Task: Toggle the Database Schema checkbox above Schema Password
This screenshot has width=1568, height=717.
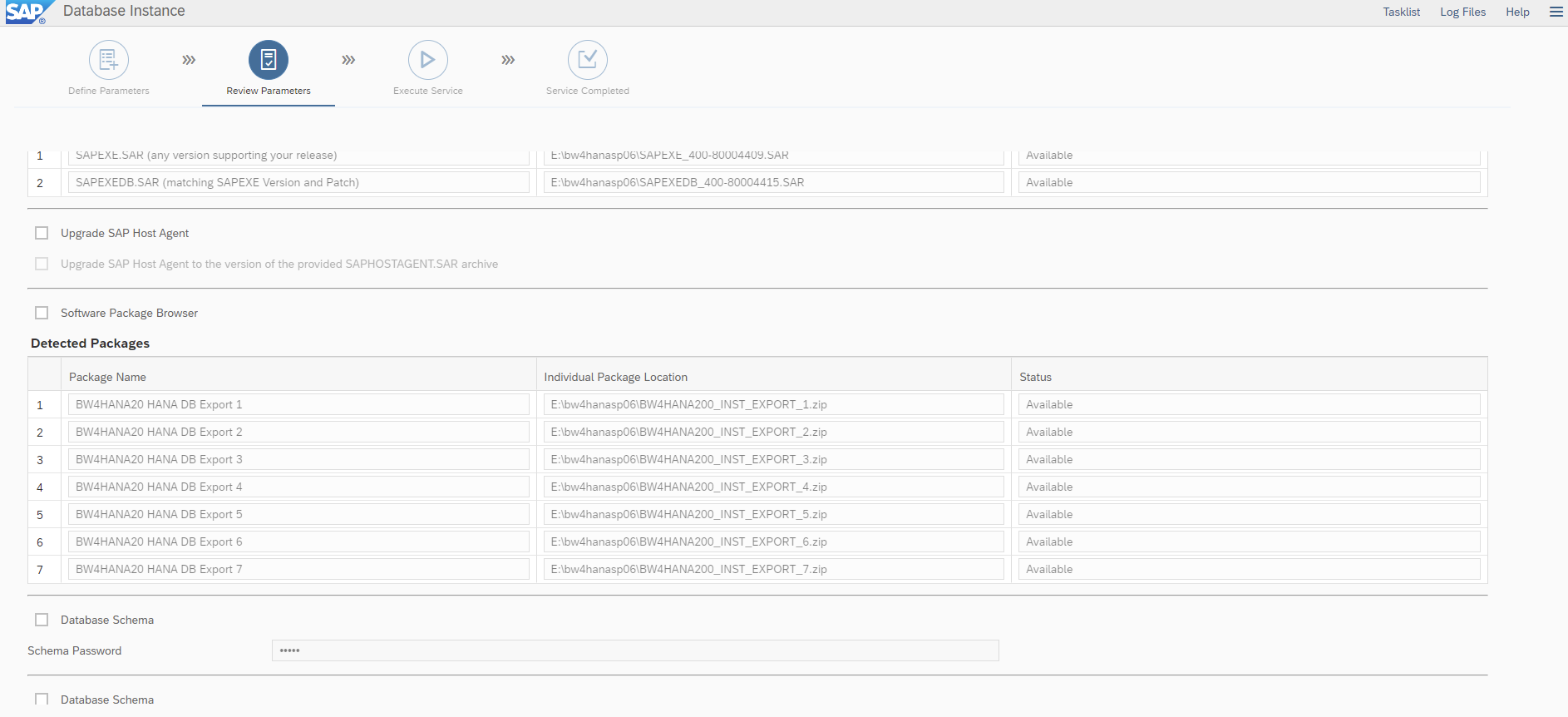Action: pos(42,620)
